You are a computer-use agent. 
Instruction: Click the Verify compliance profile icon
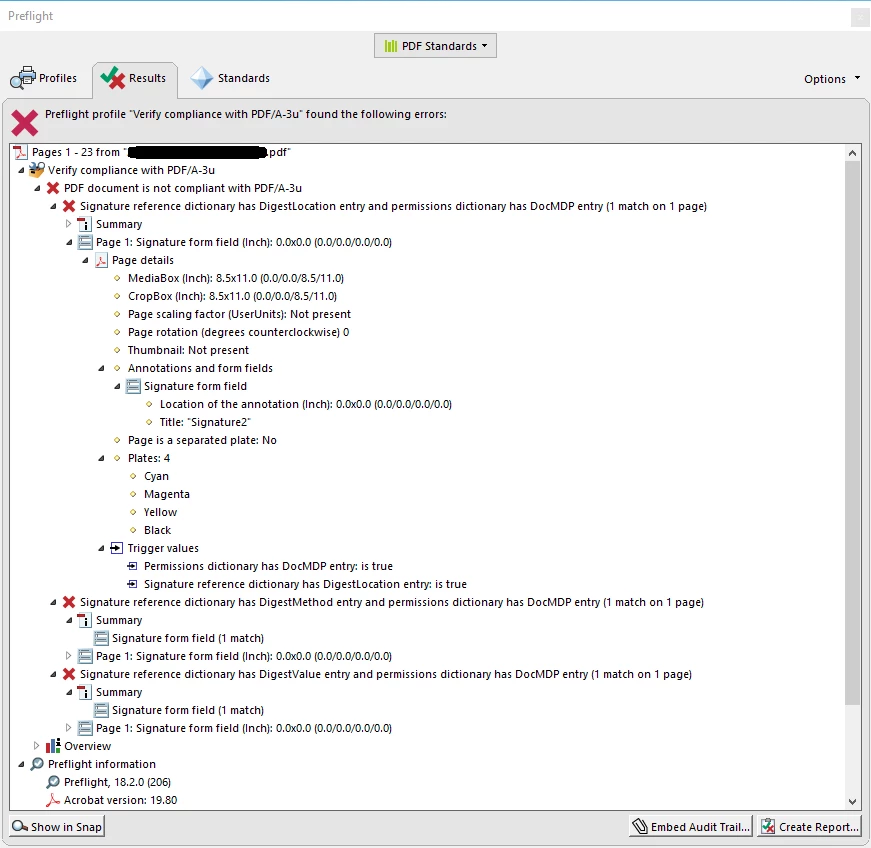point(37,169)
